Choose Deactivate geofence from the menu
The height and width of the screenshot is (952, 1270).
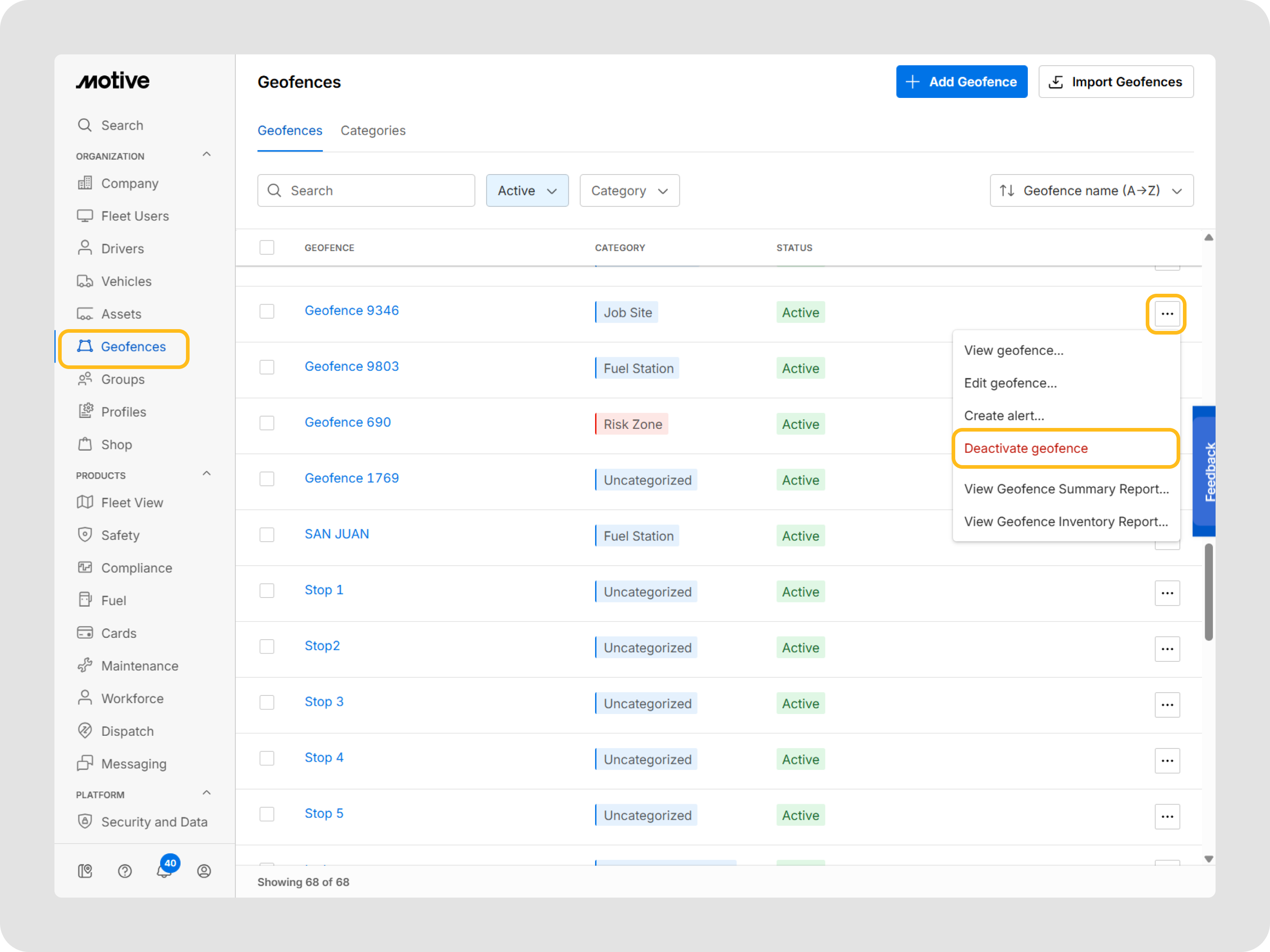(x=1026, y=448)
